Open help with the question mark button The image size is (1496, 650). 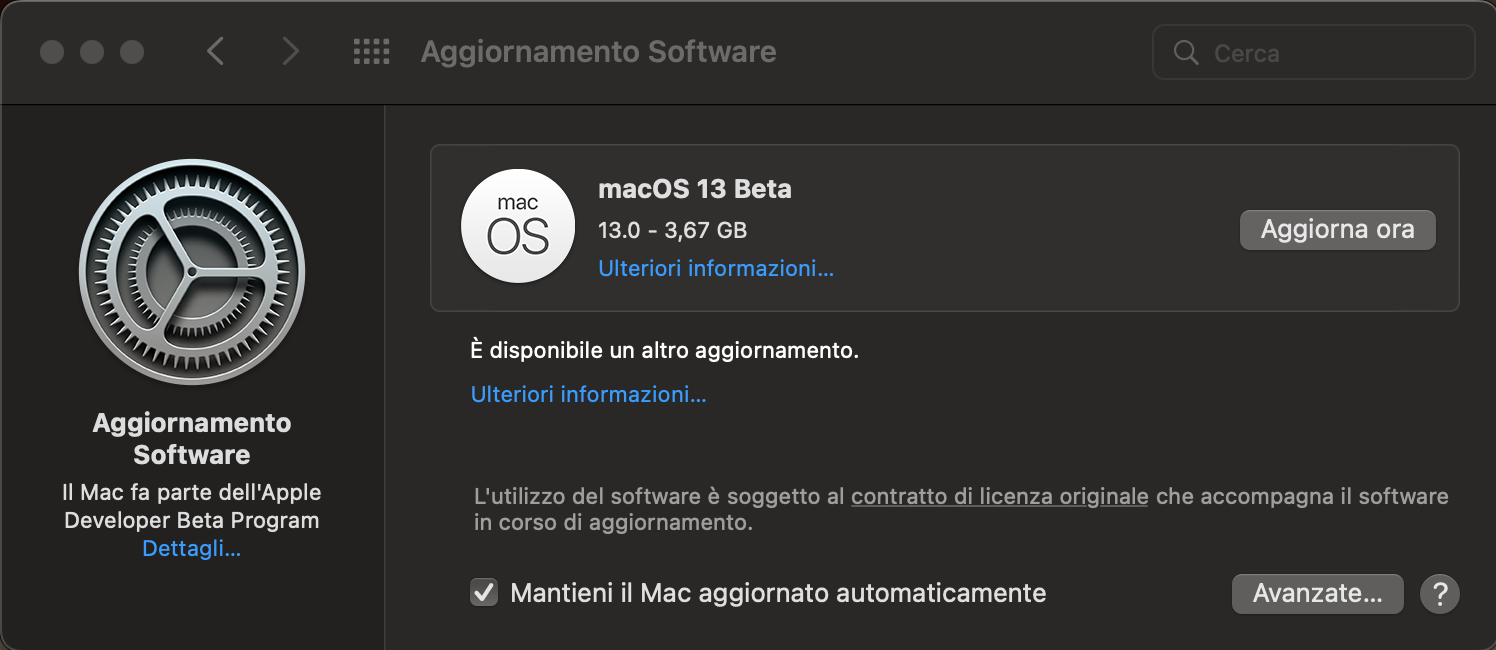pos(1440,594)
